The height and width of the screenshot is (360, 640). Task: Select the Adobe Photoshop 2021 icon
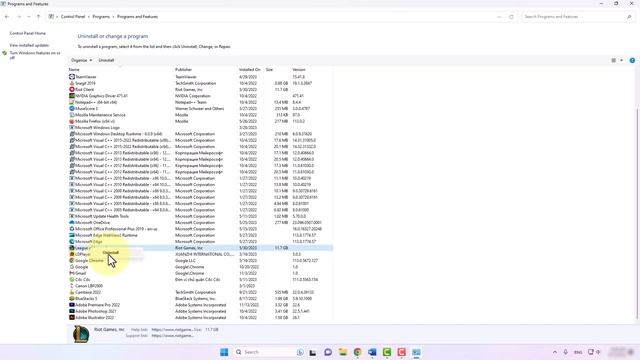[72, 311]
